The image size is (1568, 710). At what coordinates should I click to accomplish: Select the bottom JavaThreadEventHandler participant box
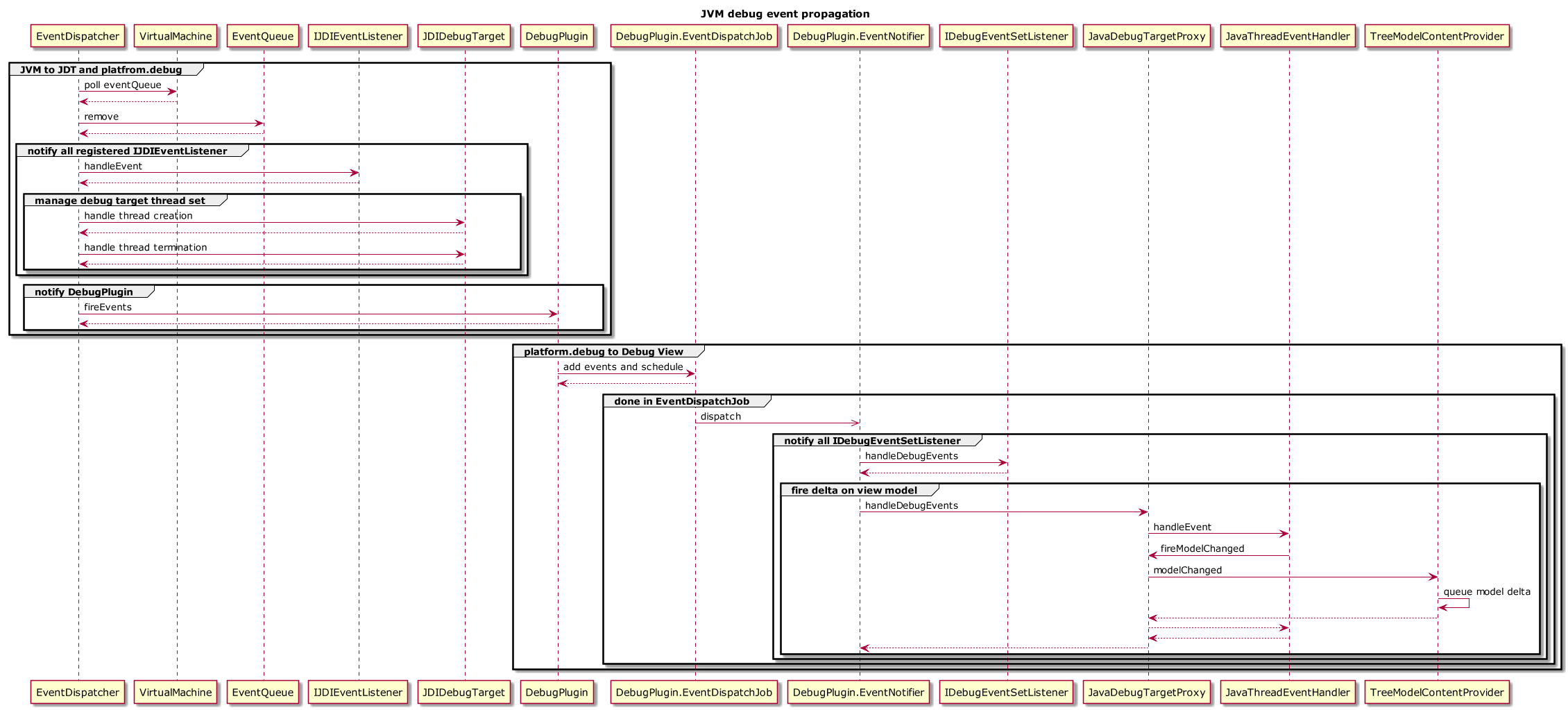tap(1288, 692)
